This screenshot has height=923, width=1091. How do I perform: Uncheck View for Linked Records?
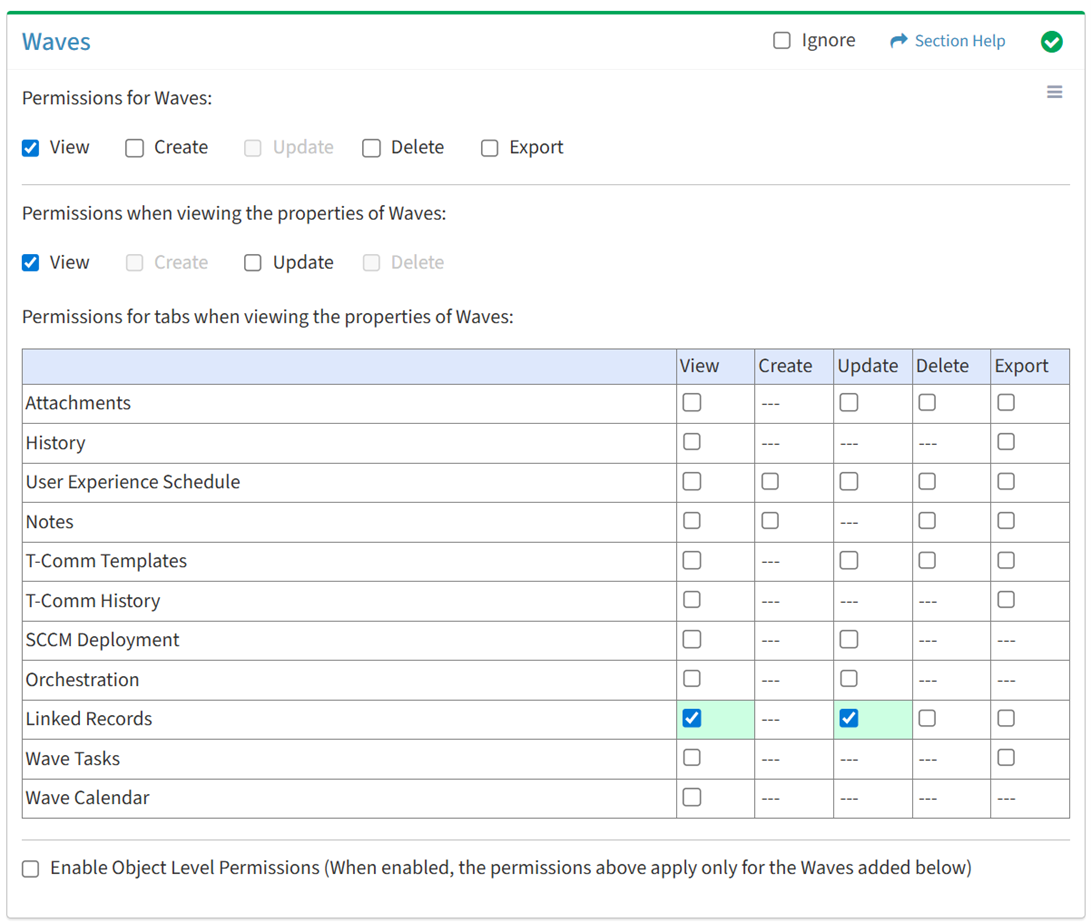(691, 718)
